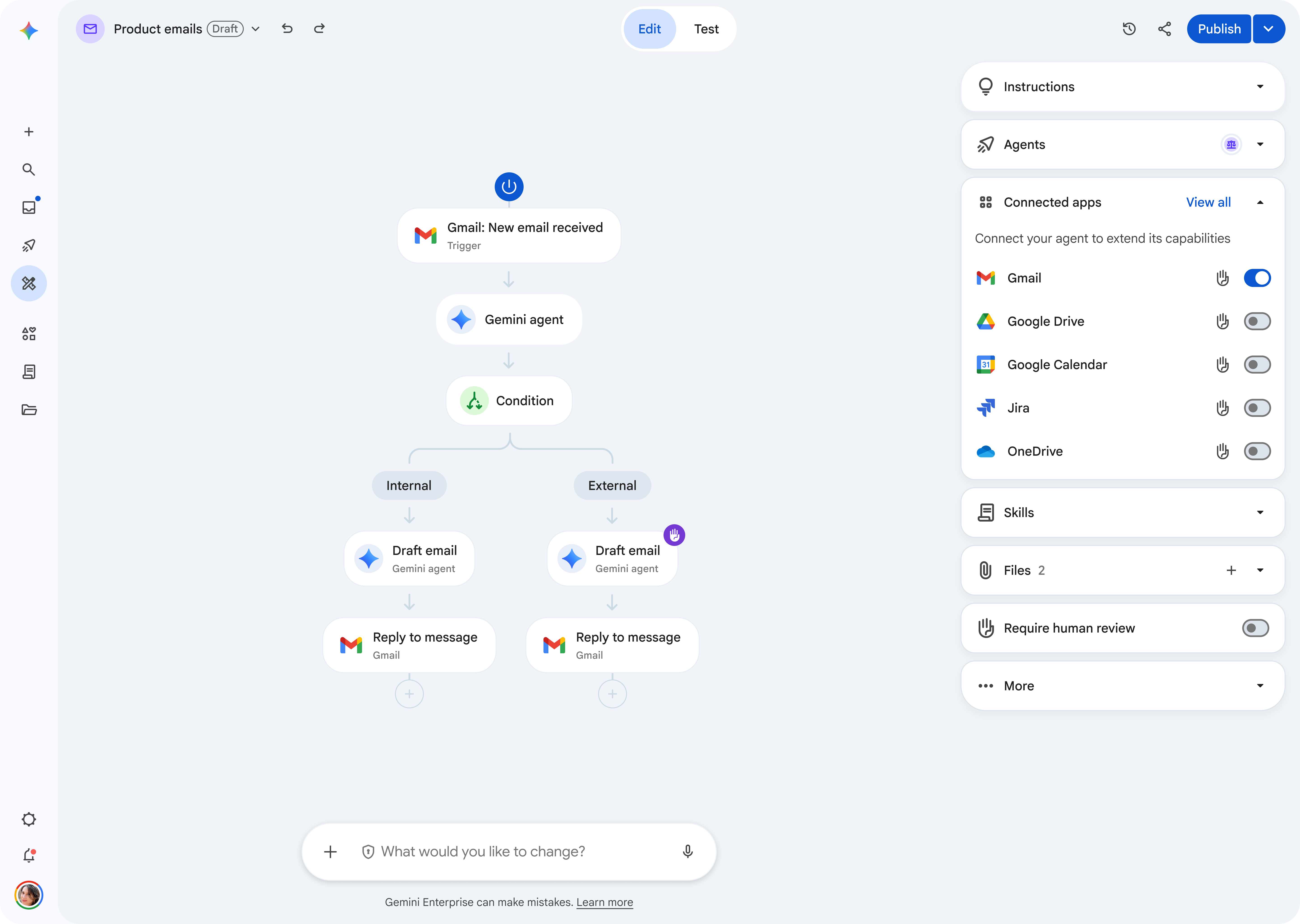Click the Agents badge icon
1300x924 pixels.
click(x=1231, y=145)
